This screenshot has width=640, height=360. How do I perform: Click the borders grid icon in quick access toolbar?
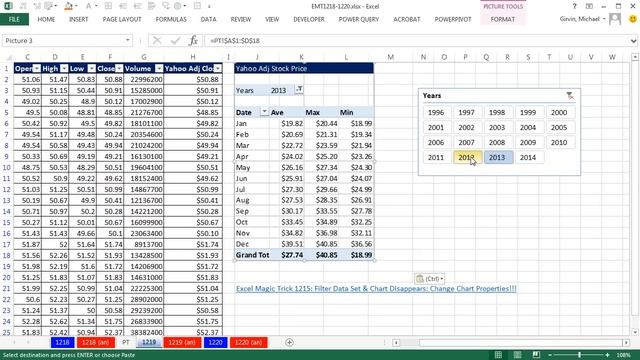point(108,6)
